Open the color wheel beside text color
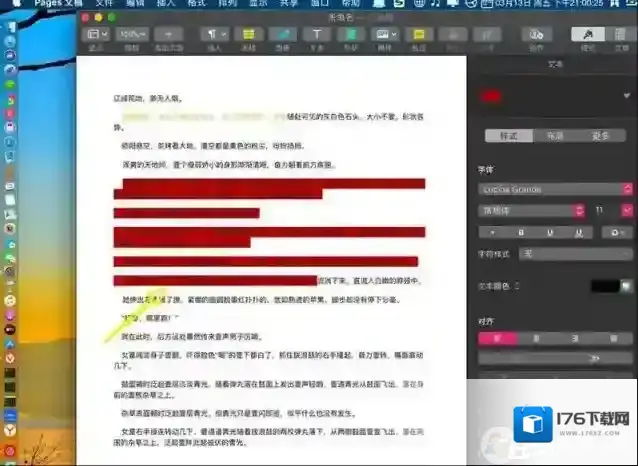 (627, 286)
